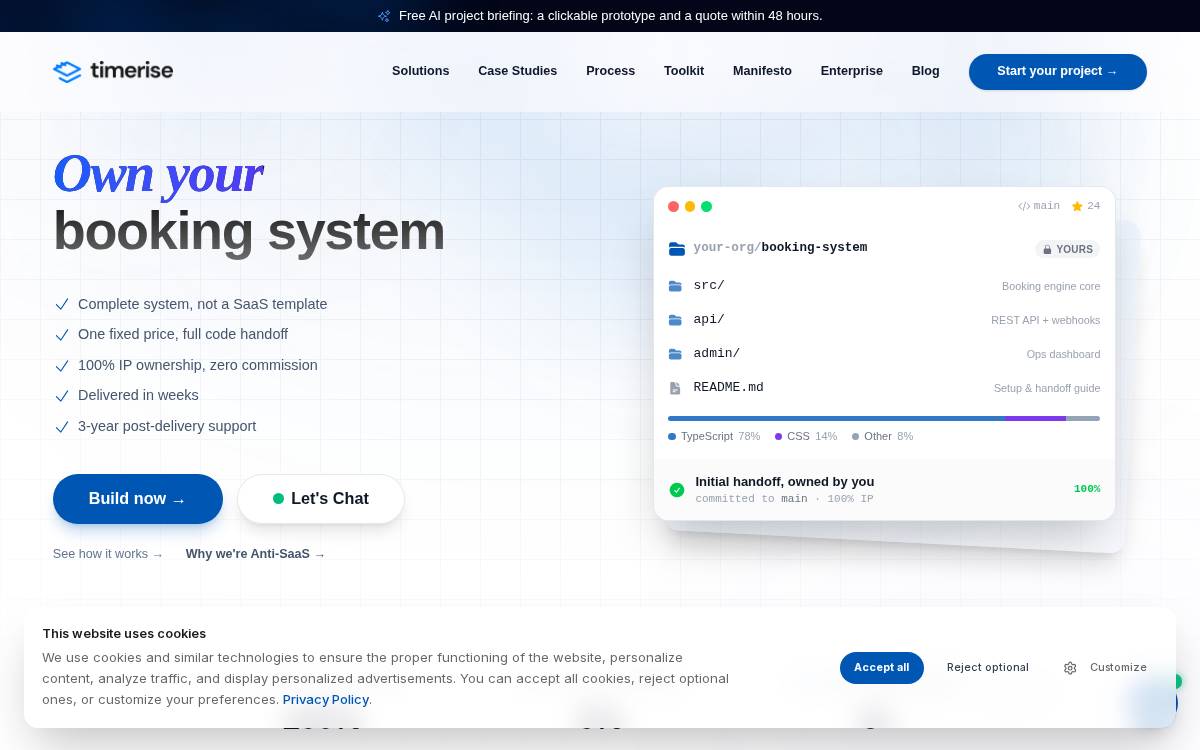Click the yellow window dot
The height and width of the screenshot is (750, 1200).
pyautogui.click(x=690, y=207)
